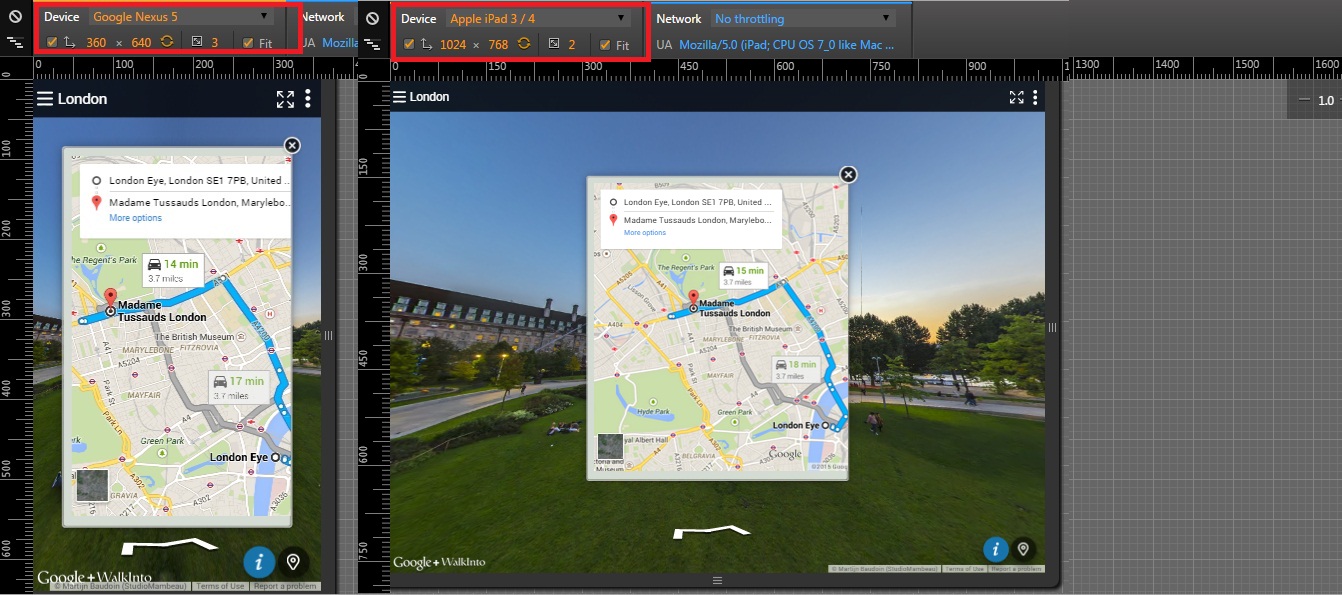
Task: Click Madame Tussauds red pin in Nexus 5 map
Action: click(110, 296)
